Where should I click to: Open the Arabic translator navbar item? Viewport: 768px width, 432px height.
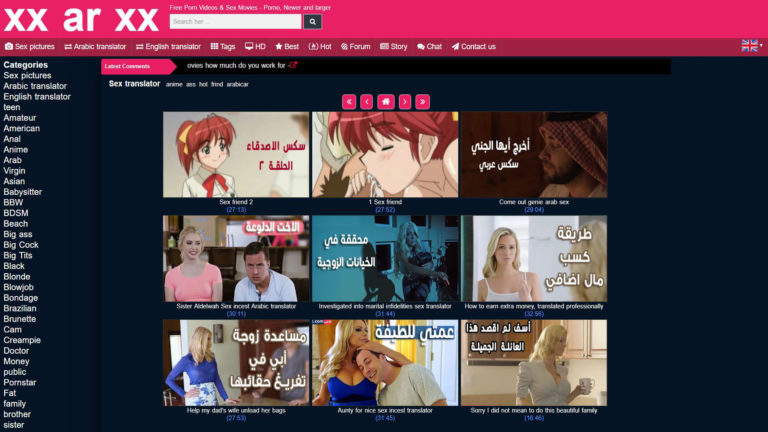click(x=95, y=46)
